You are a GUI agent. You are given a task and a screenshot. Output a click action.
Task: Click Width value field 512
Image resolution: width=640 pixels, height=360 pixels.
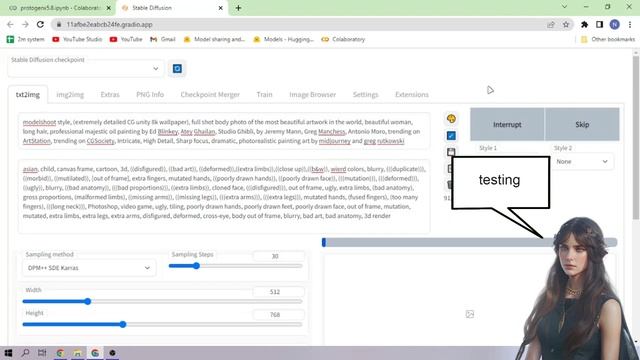tap(278, 292)
